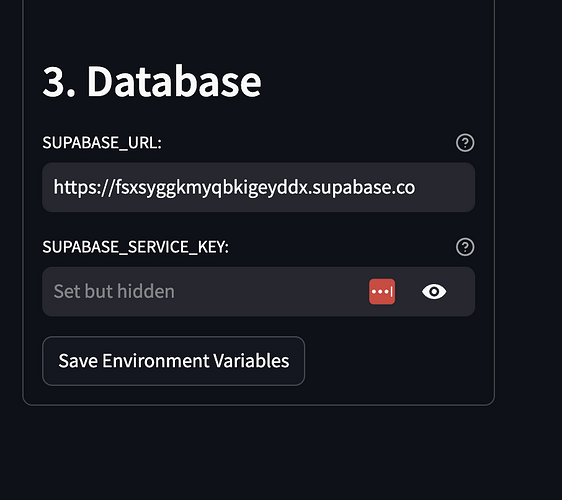Save Environment Variables
This screenshot has width=562, height=500.
[x=173, y=361]
